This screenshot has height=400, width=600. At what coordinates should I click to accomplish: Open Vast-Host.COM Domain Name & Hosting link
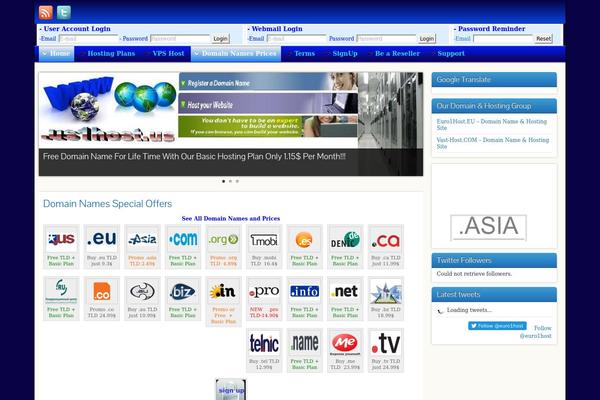point(493,143)
